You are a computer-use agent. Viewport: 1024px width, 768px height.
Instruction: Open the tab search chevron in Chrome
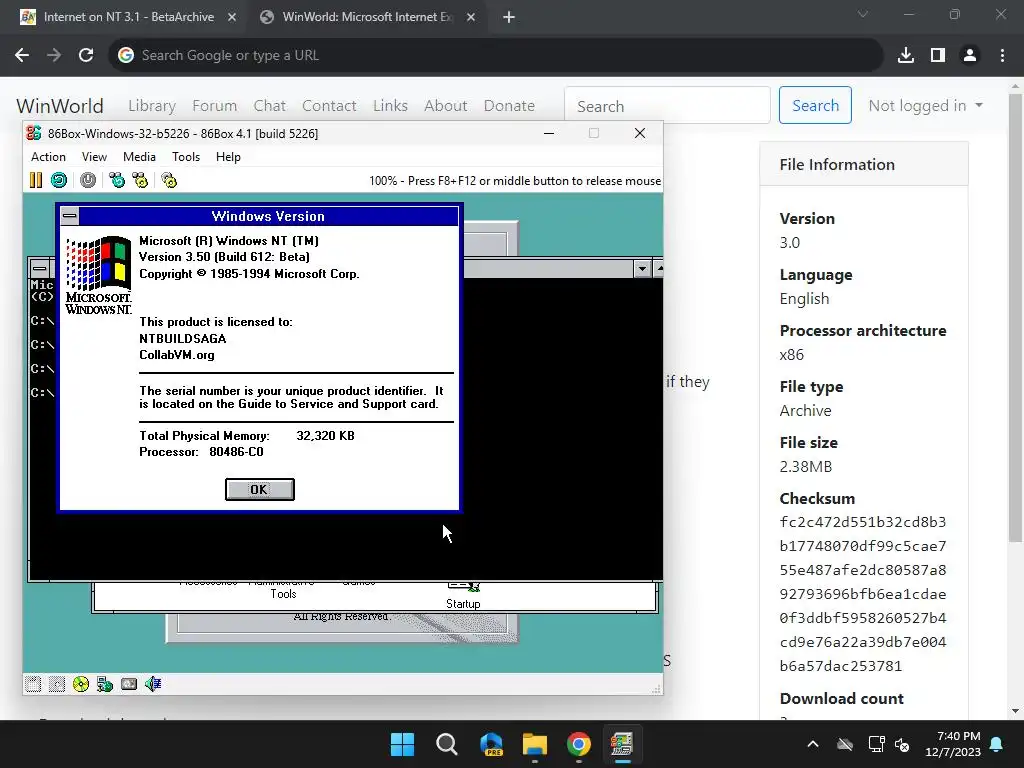point(863,14)
